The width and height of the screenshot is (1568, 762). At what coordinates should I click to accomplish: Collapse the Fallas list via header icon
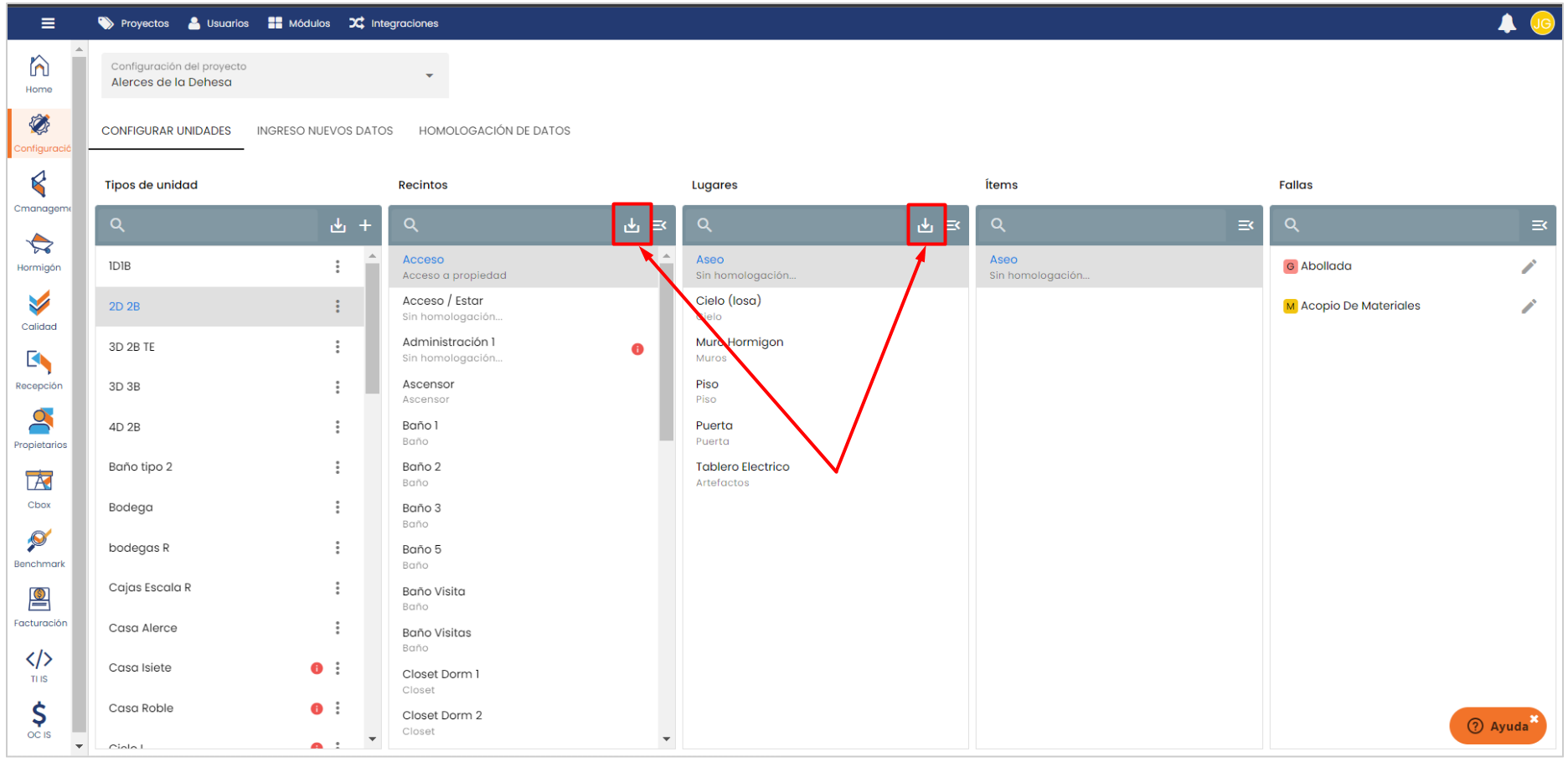pyautogui.click(x=1539, y=225)
